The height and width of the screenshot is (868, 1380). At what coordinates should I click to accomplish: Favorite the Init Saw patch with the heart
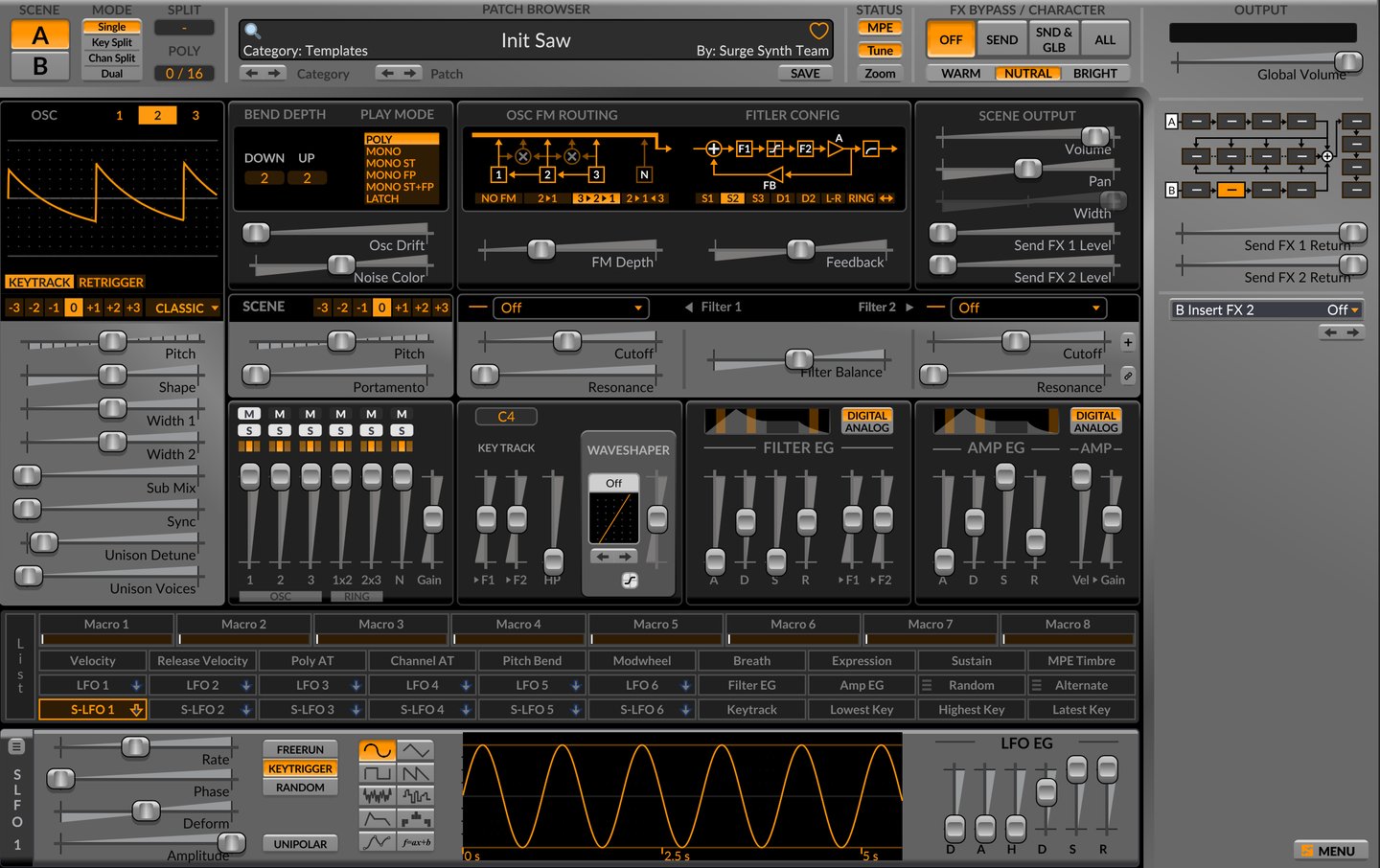point(818,31)
